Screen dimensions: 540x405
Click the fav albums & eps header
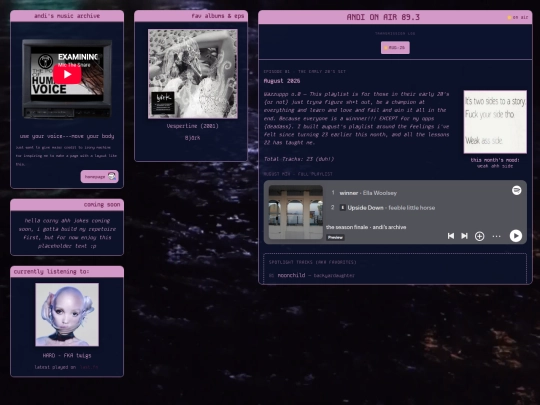click(191, 16)
